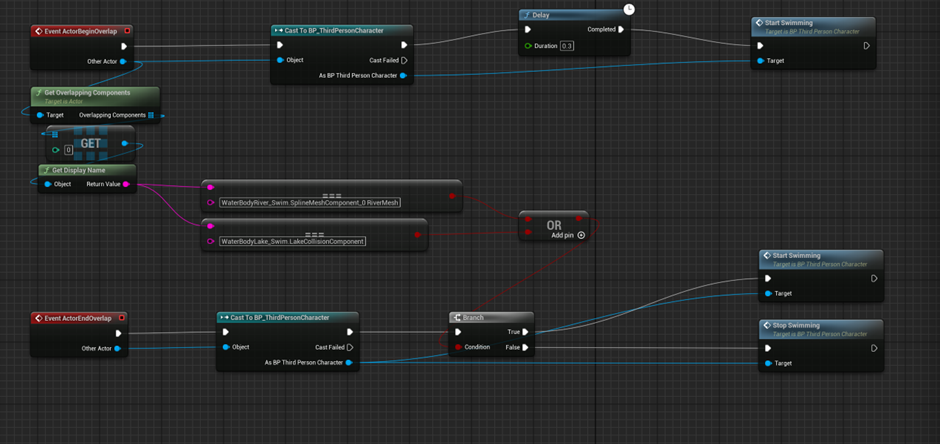Click the GET node index input field
940x444 pixels.
click(x=68, y=150)
